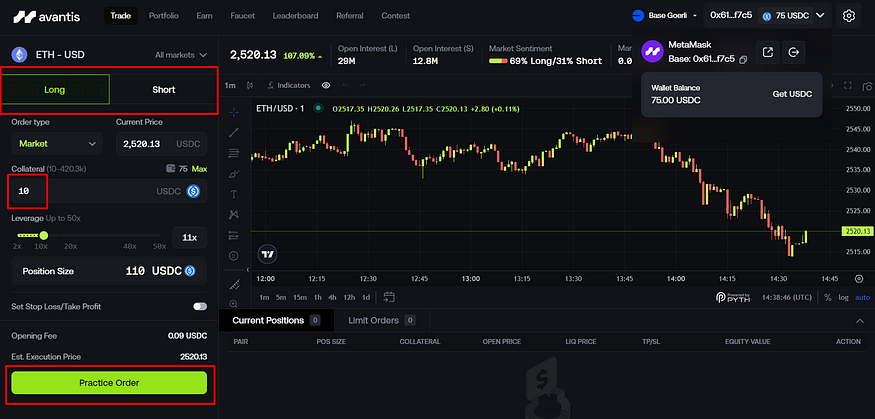This screenshot has width=875, height=419.
Task: View the Leaderboard
Action: point(296,16)
